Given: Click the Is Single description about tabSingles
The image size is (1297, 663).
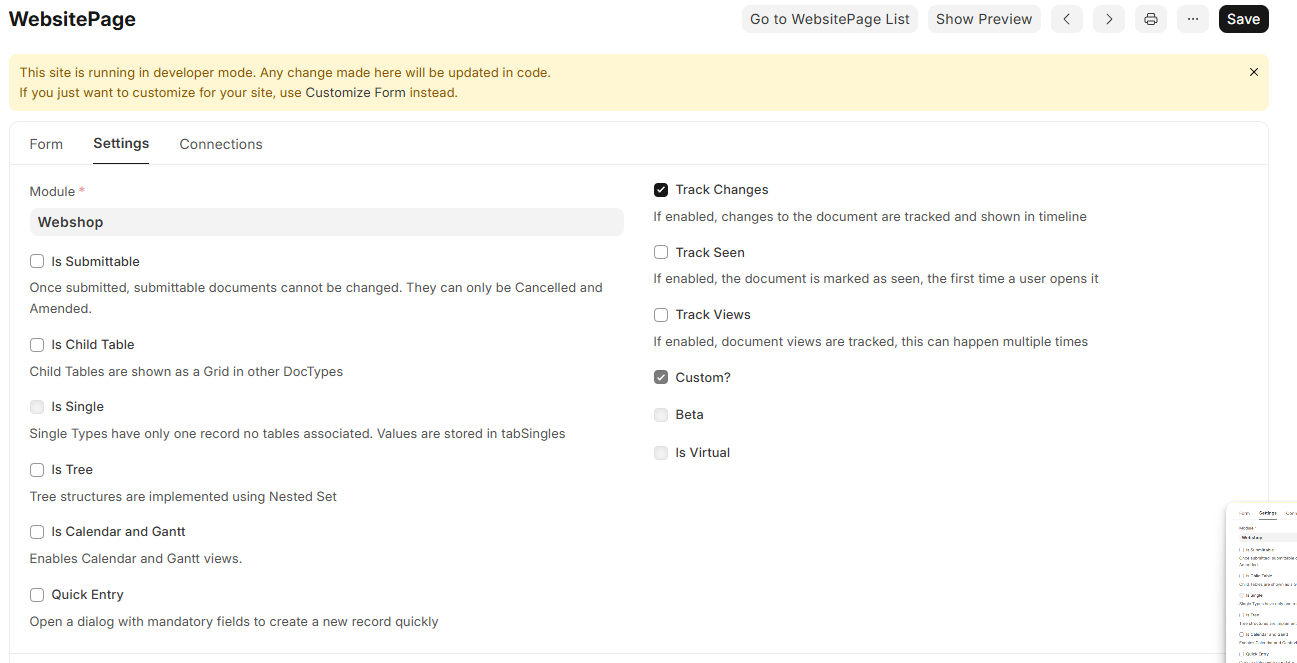Looking at the screenshot, I should pyautogui.click(x=297, y=434).
